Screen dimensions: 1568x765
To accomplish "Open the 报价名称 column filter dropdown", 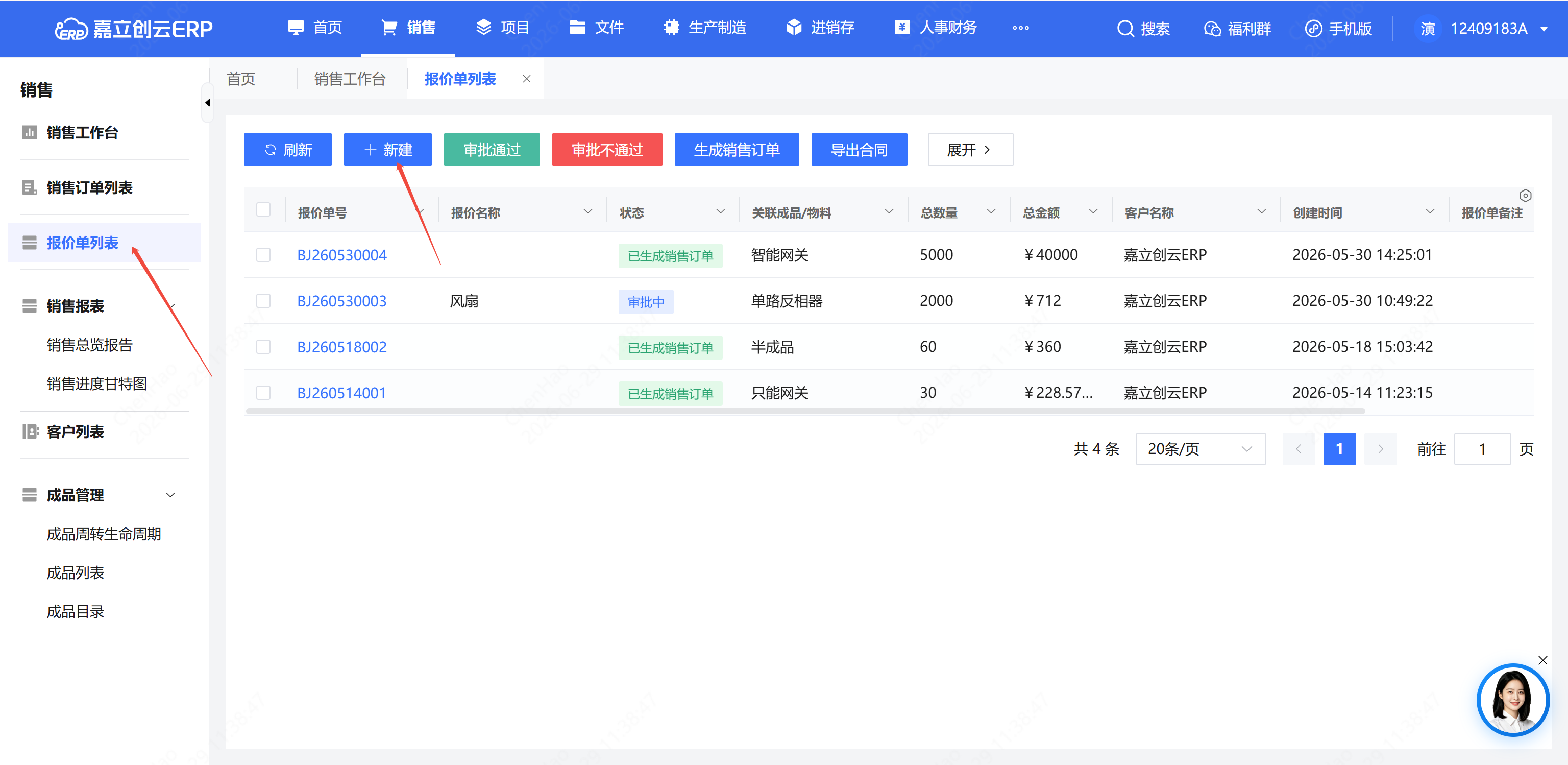I will pos(587,211).
